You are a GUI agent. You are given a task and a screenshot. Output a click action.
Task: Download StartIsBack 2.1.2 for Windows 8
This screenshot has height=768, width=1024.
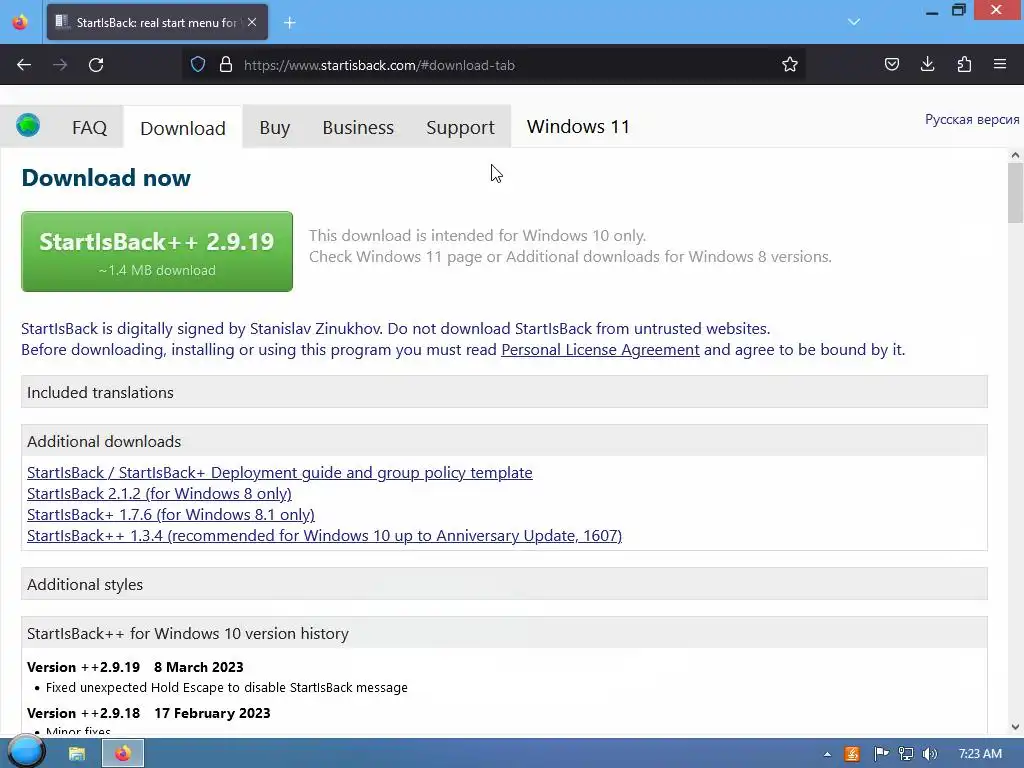point(159,494)
